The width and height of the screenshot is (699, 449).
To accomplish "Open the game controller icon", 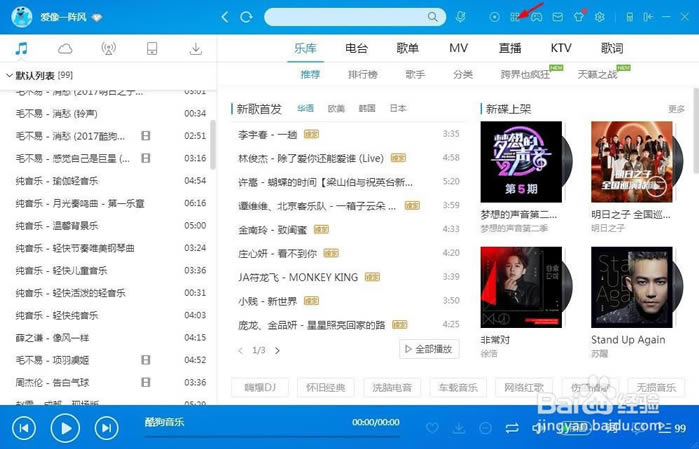I will click(x=536, y=17).
